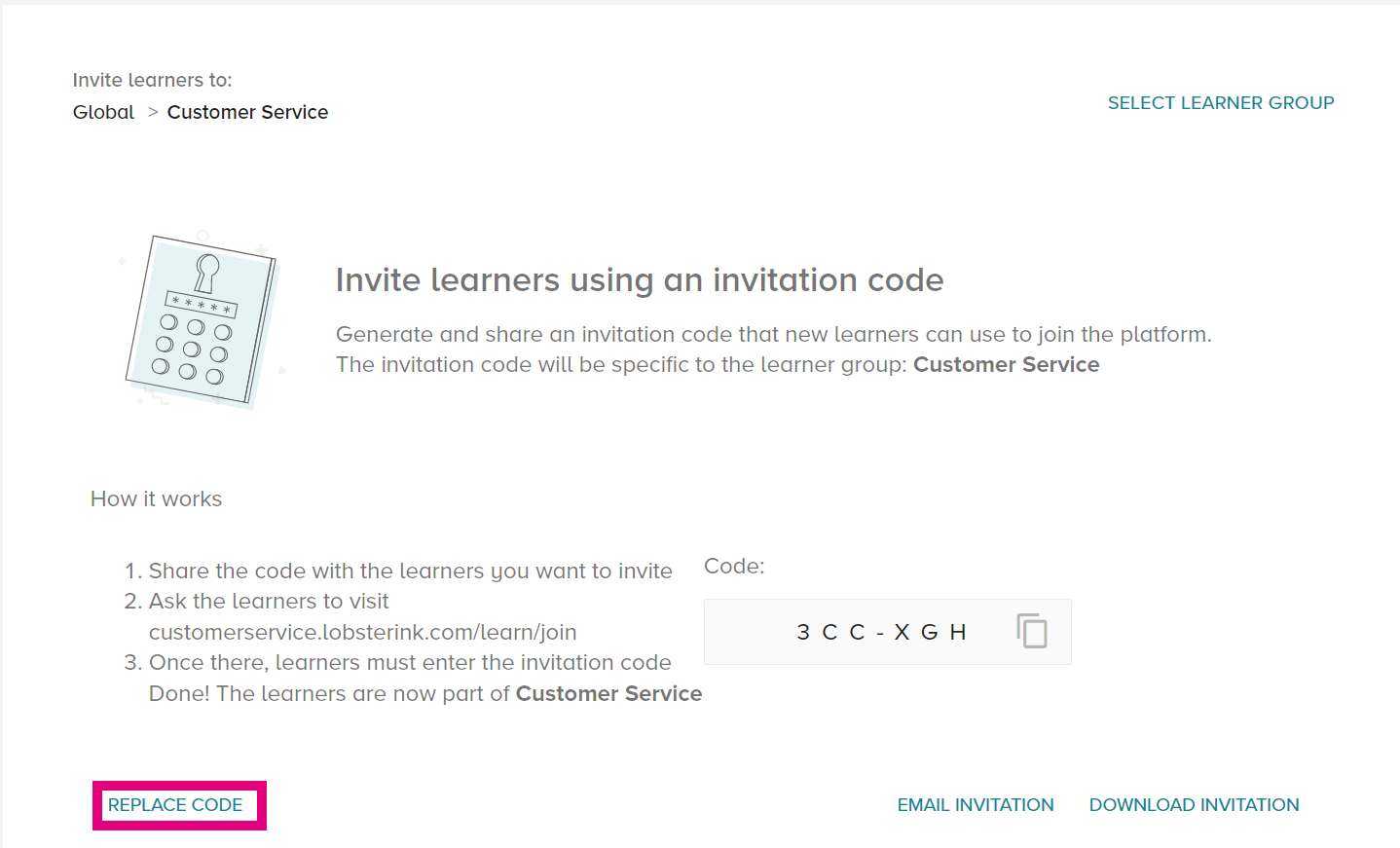Go to the Global breadcrumb
The height and width of the screenshot is (848, 1400).
point(103,112)
